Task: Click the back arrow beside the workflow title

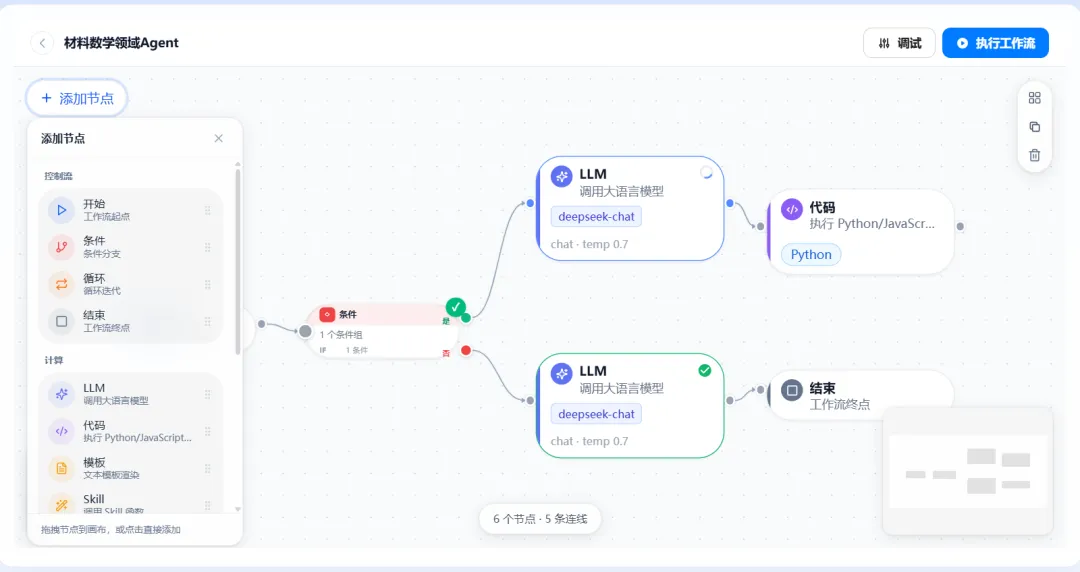Action: click(x=42, y=43)
